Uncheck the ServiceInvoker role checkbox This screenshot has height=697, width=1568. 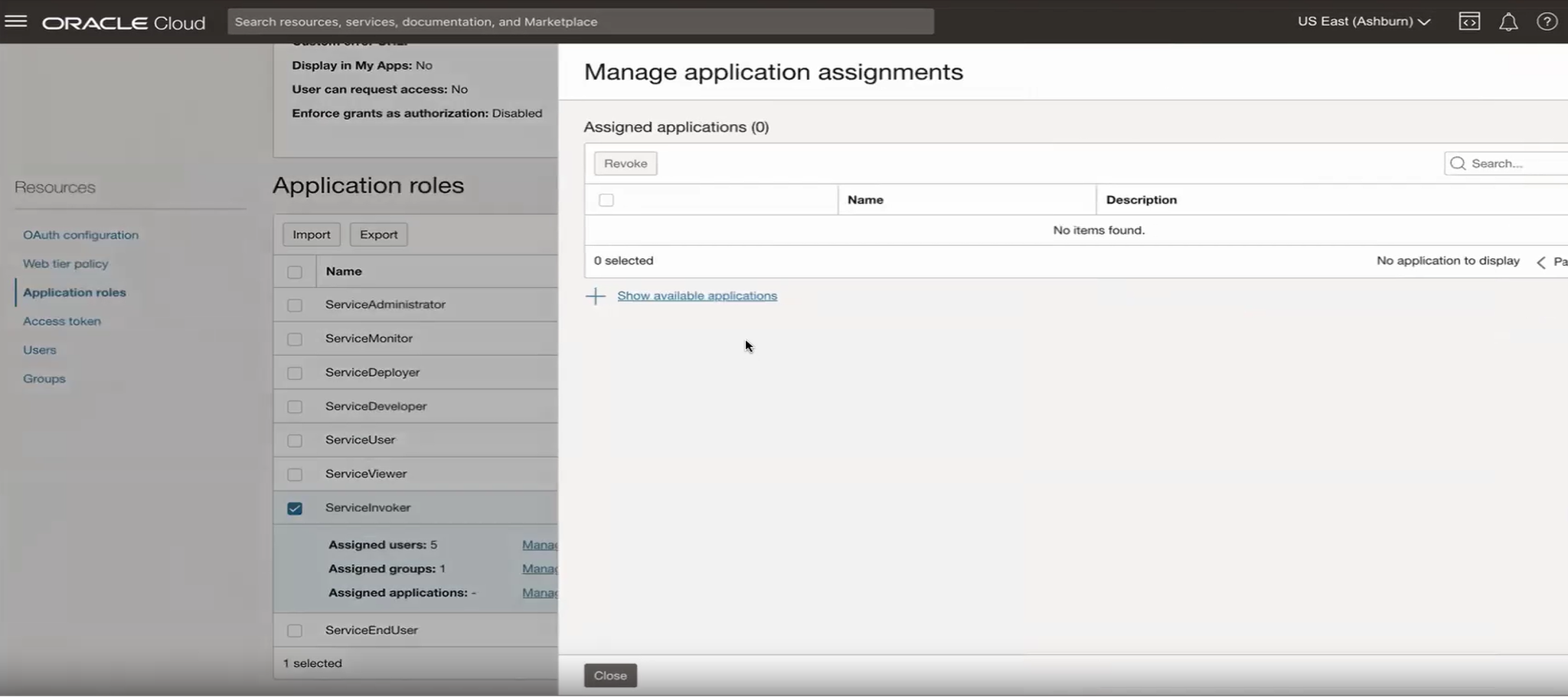[295, 508]
